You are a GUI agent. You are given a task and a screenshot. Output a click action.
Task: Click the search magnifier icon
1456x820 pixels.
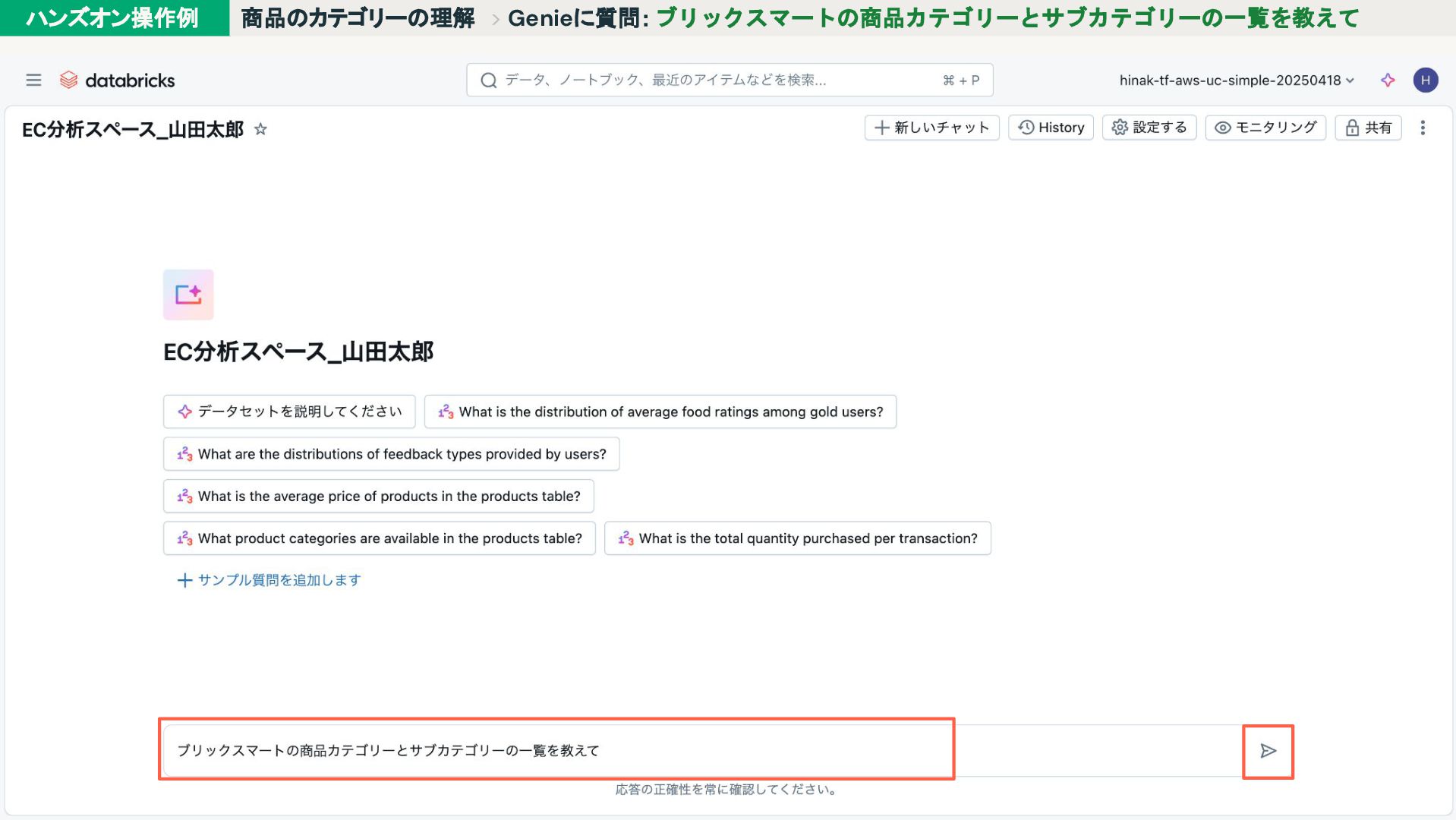click(488, 80)
